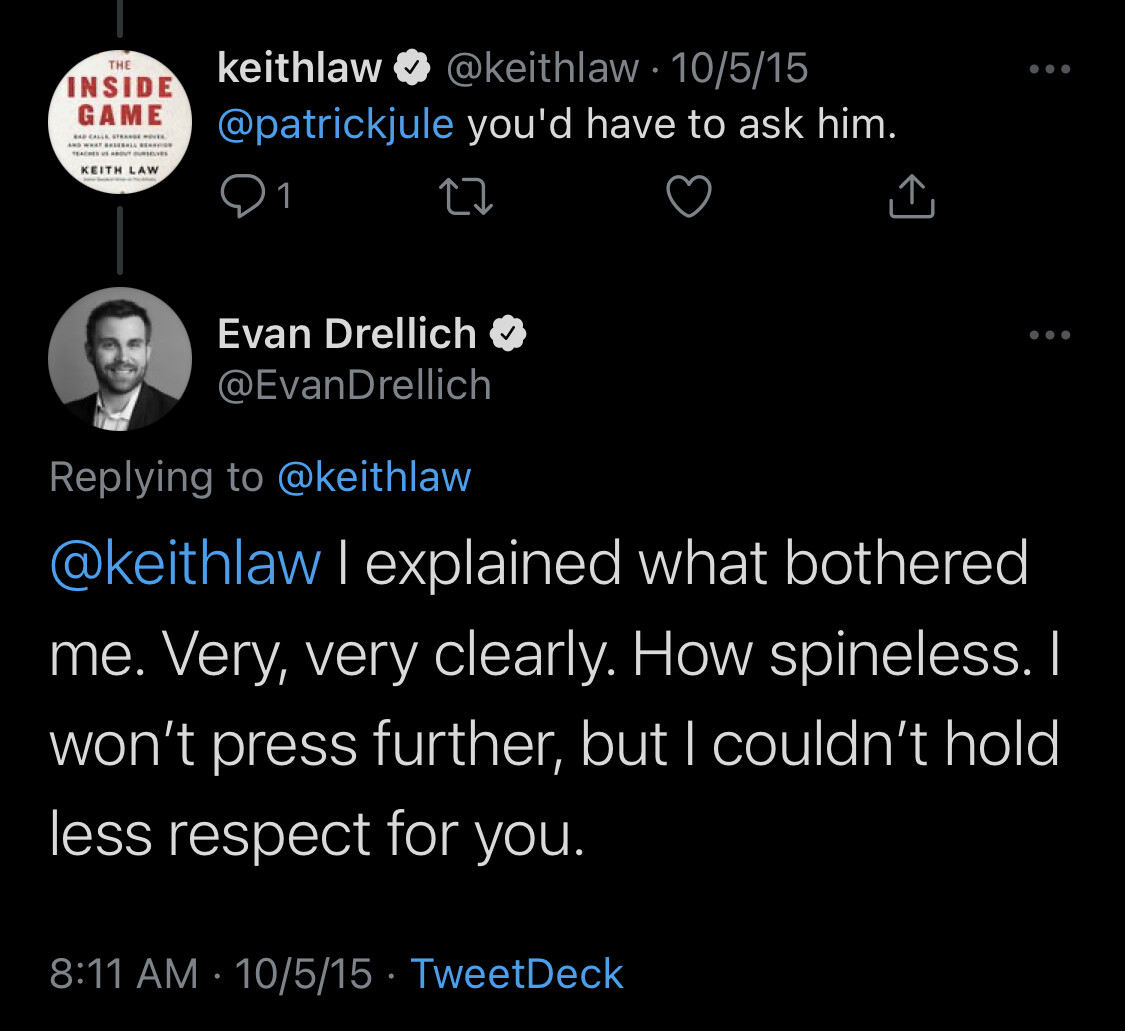
Task: Open the share icon on keithlaw's tweet
Action: coord(911,196)
